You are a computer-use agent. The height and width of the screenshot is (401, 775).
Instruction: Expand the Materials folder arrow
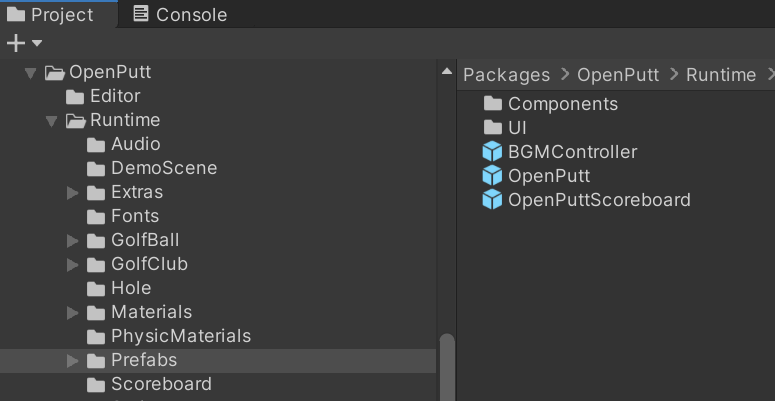tap(73, 313)
